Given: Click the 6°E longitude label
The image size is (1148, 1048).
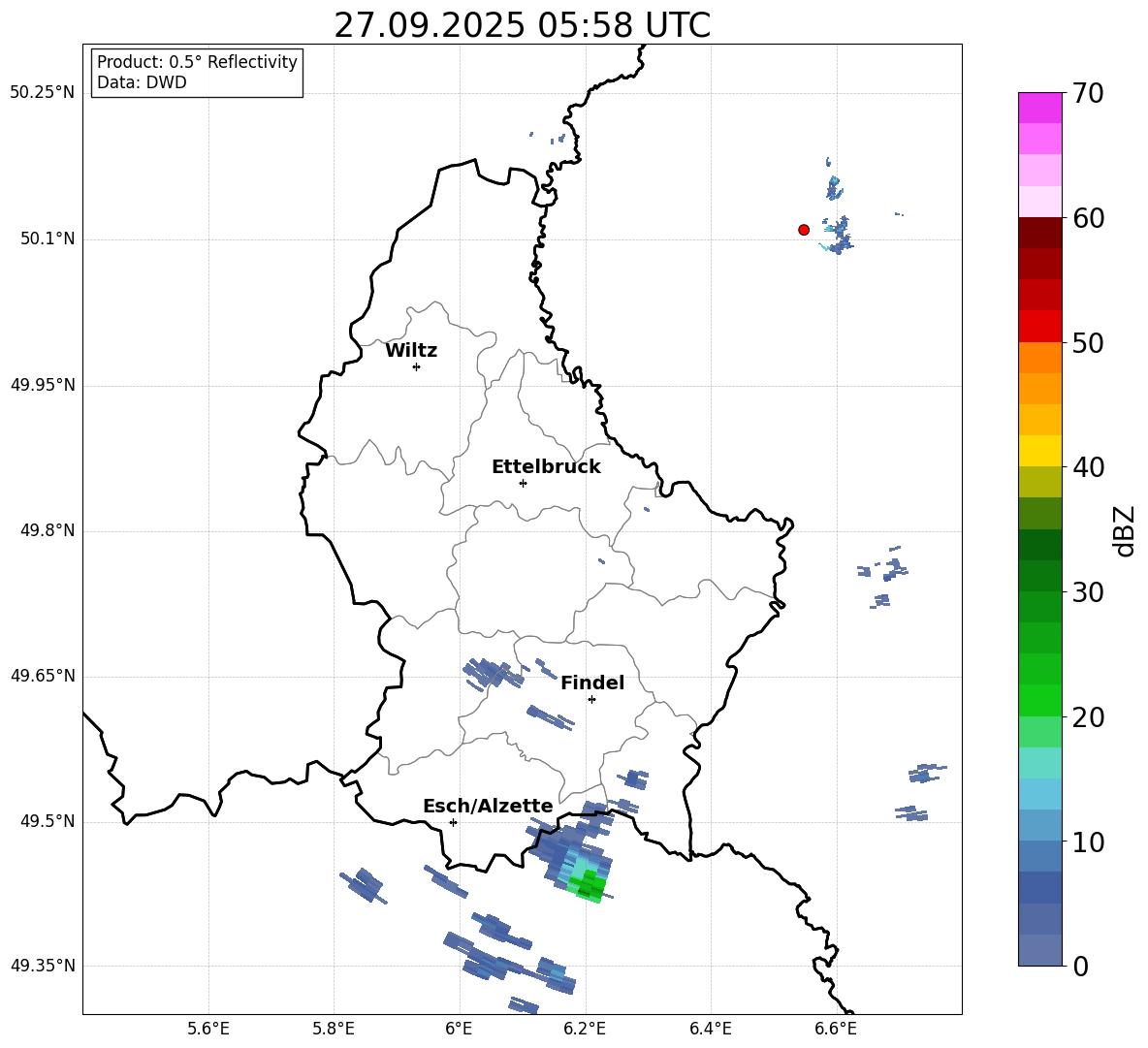Looking at the screenshot, I should [x=459, y=1029].
